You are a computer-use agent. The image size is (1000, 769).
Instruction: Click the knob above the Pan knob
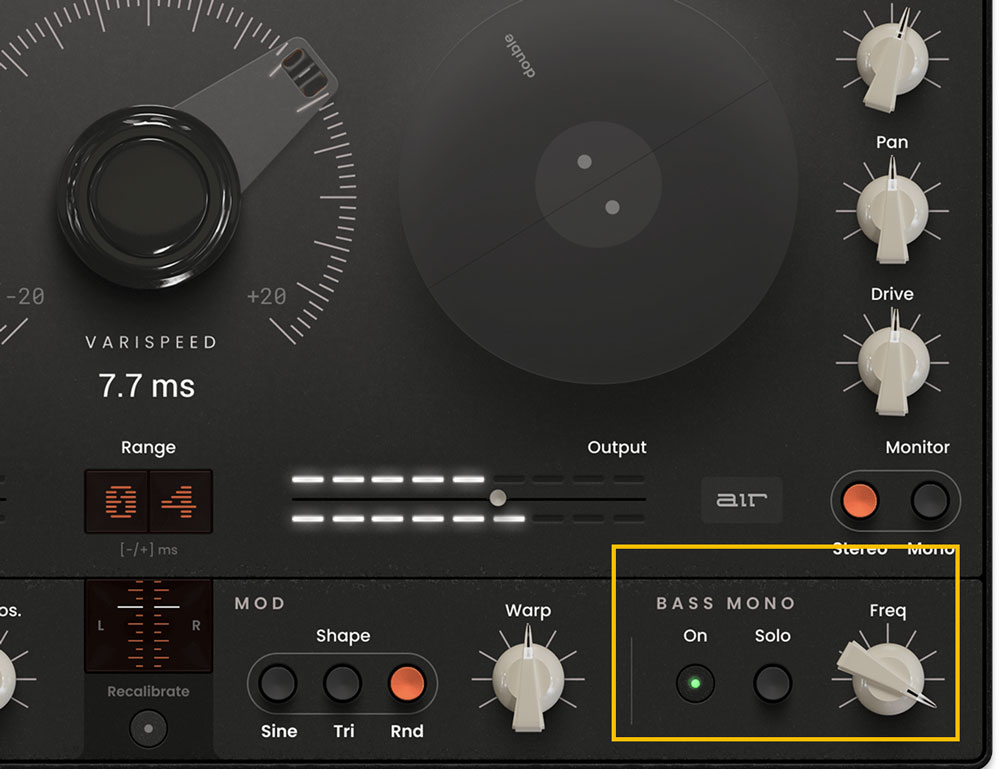[893, 58]
